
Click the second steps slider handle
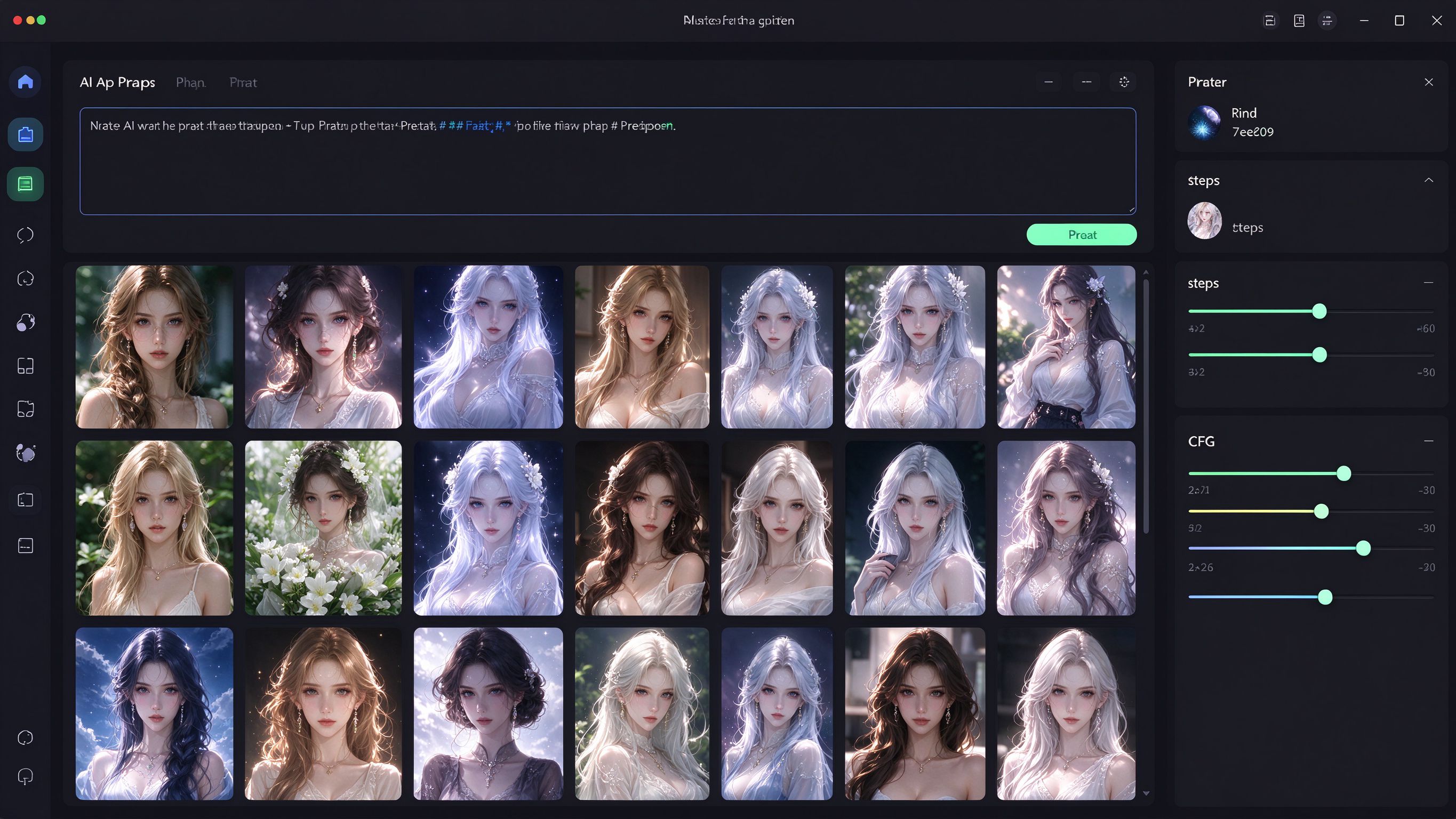[x=1319, y=355]
